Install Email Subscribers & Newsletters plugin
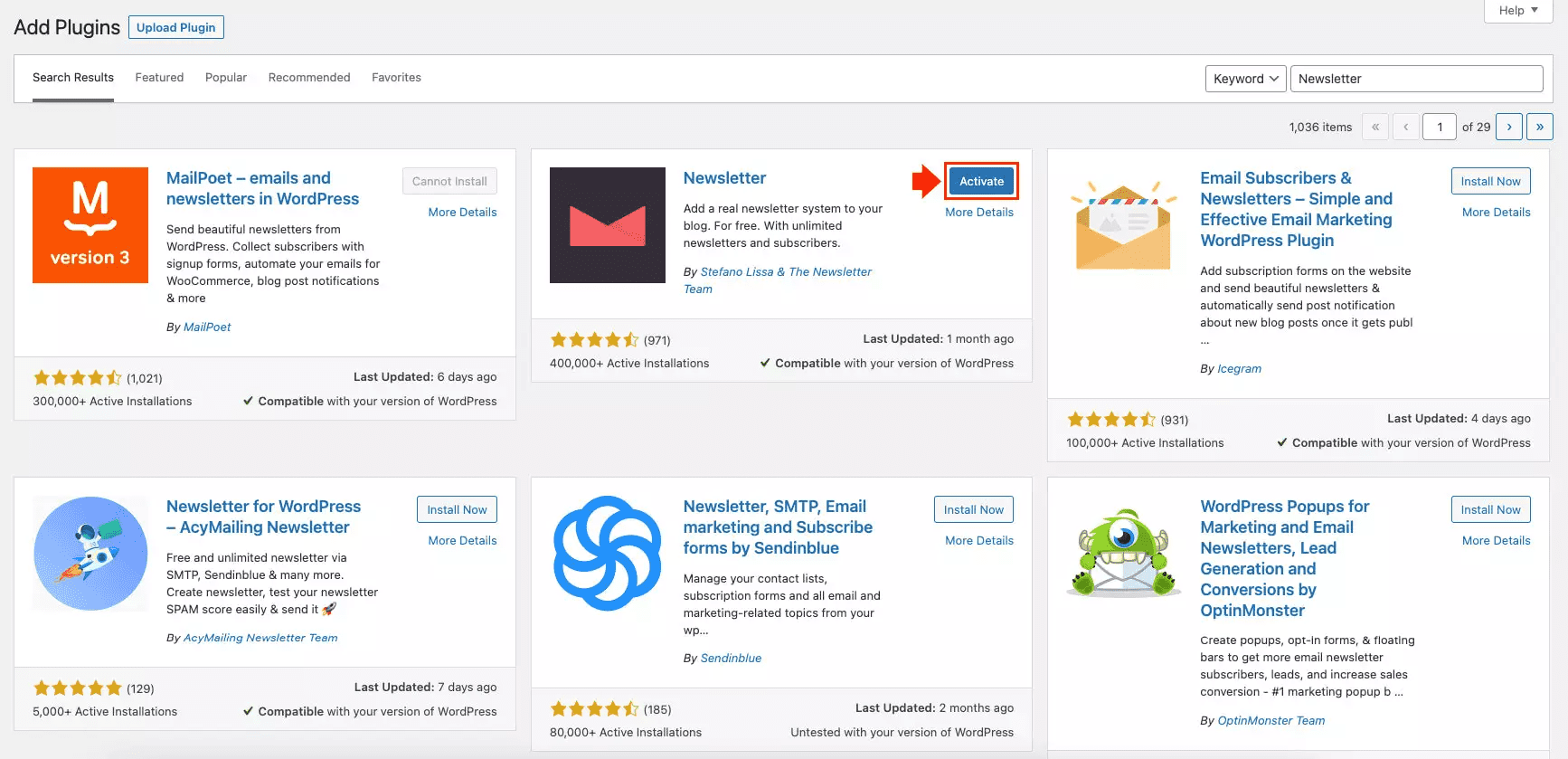Image resolution: width=1568 pixels, height=759 pixels. point(1490,181)
